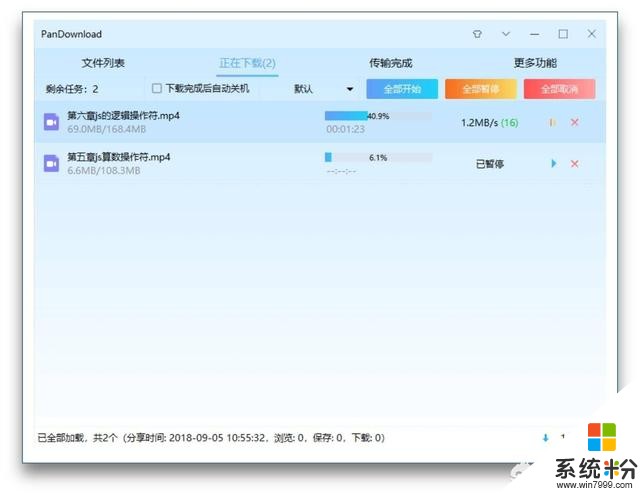640x496 pixels.
Task: Click video file icon of 第六章 row
Action: [51, 122]
